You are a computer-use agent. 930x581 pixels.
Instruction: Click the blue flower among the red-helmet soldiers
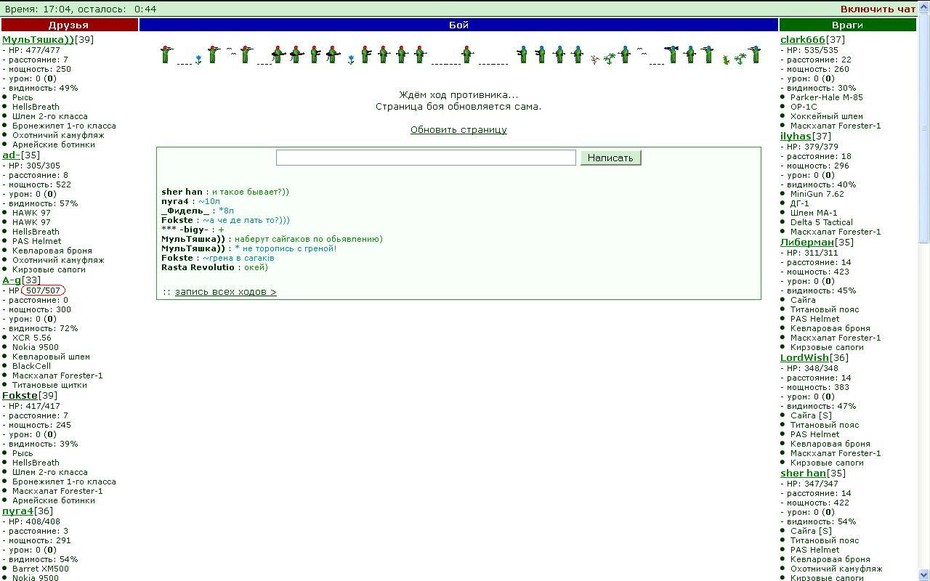pos(351,59)
